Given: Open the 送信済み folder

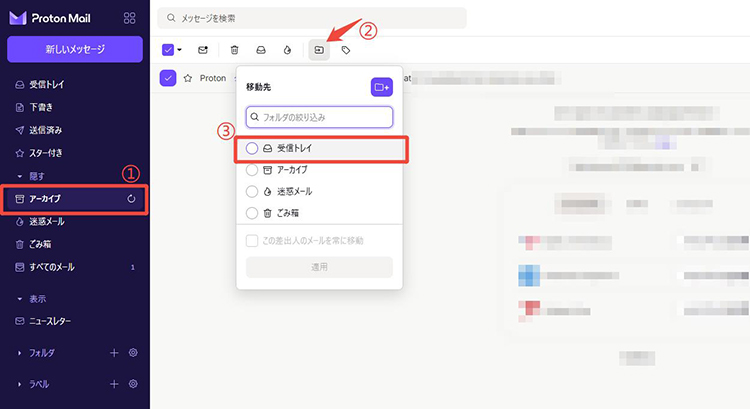Looking at the screenshot, I should click(x=75, y=130).
